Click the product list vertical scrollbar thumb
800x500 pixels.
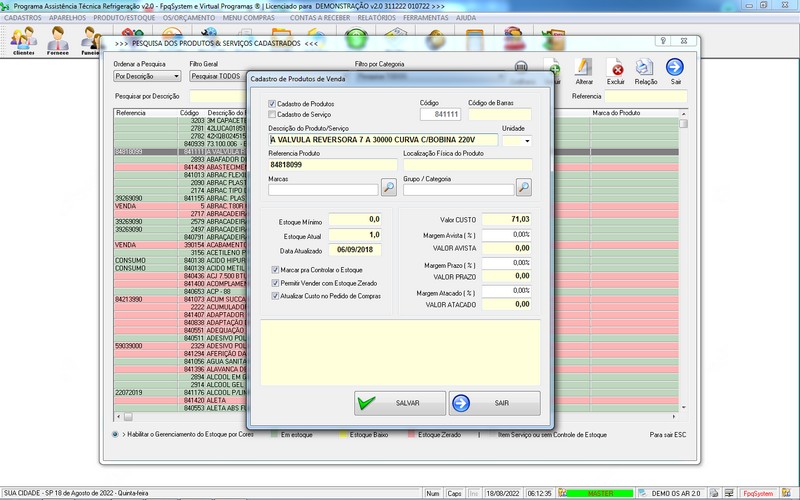684,123
